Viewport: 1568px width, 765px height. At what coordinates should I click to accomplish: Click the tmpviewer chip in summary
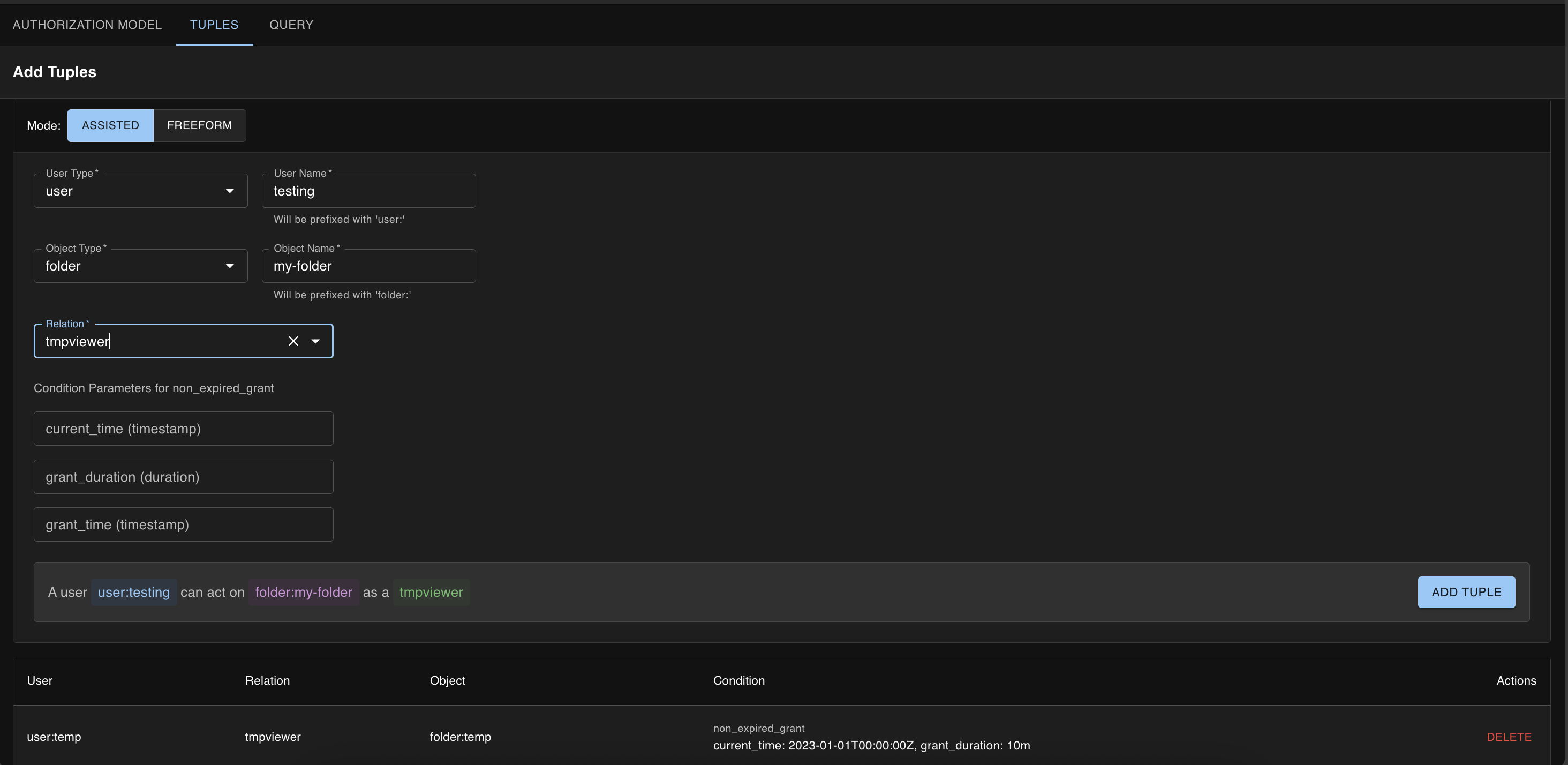pos(431,592)
